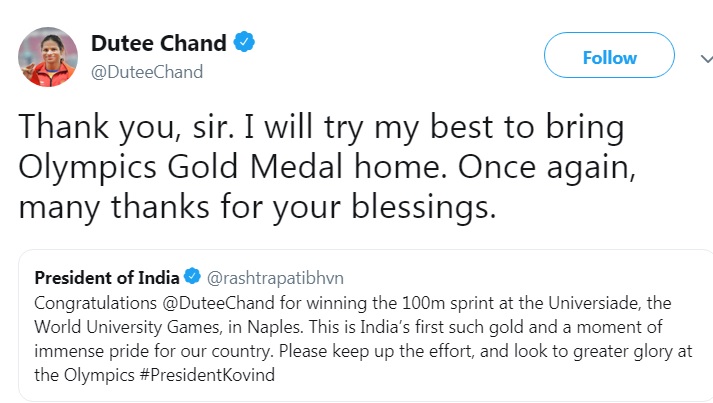
Task: Click the word Universiade in the quoted tweet
Action: (x=593, y=303)
